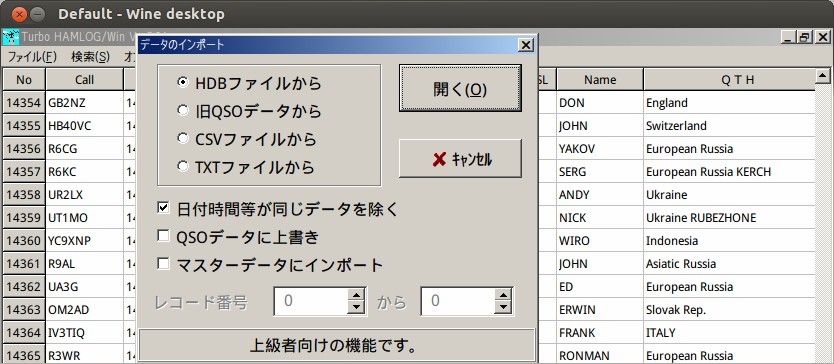Screen dimensions: 834x364
Task: Select row number 14365
Action: [24, 356]
